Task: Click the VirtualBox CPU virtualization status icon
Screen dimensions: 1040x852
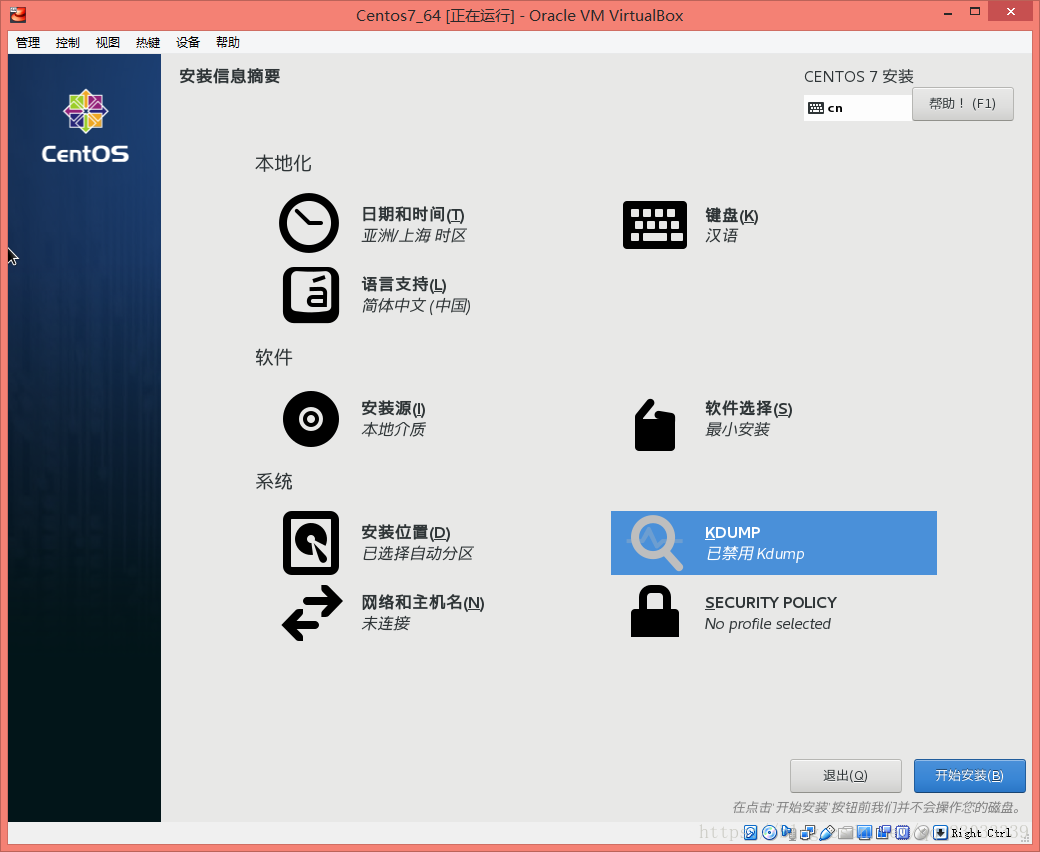Action: 903,832
